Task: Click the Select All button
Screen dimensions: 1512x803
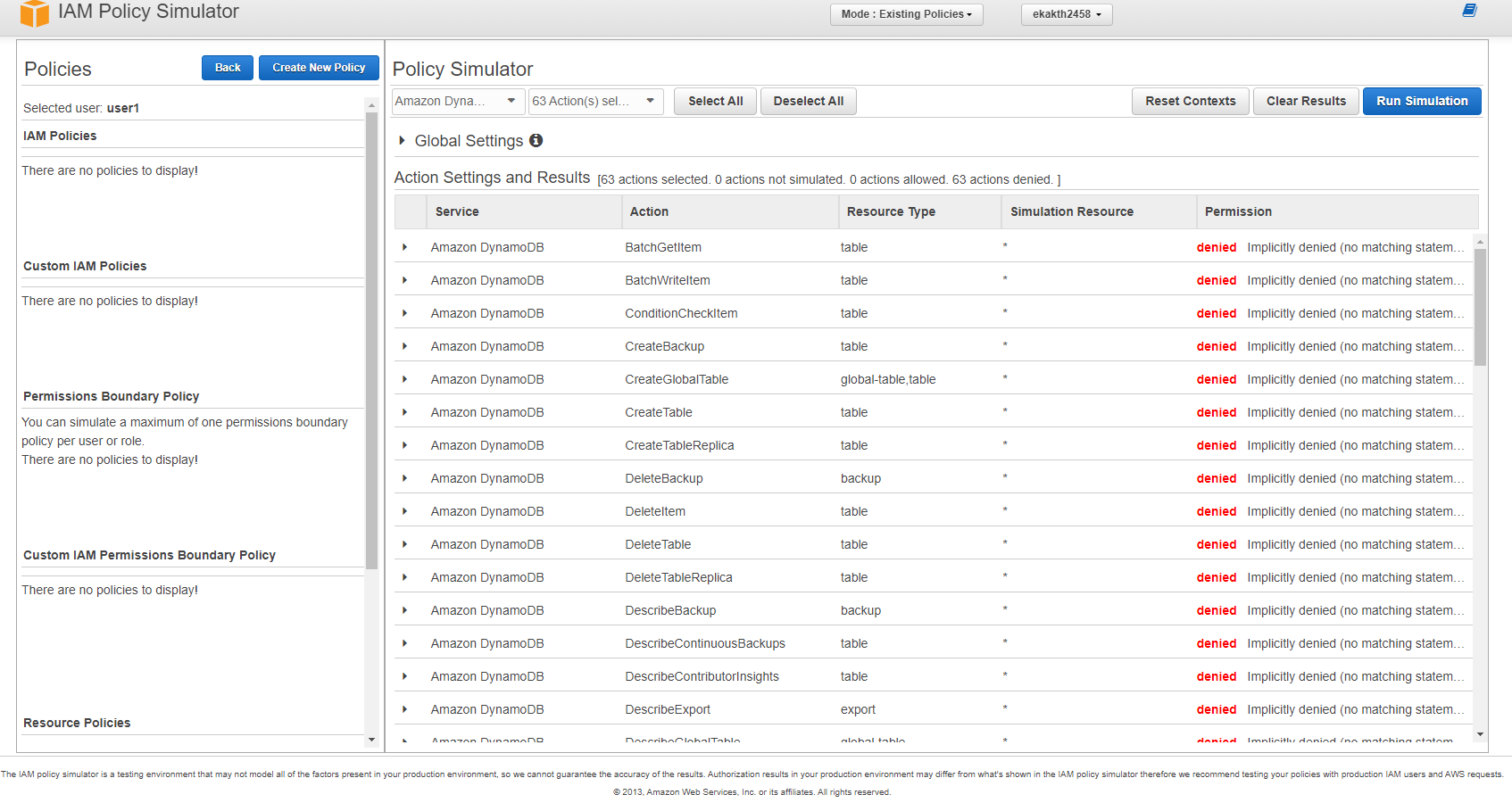Action: [x=716, y=101]
